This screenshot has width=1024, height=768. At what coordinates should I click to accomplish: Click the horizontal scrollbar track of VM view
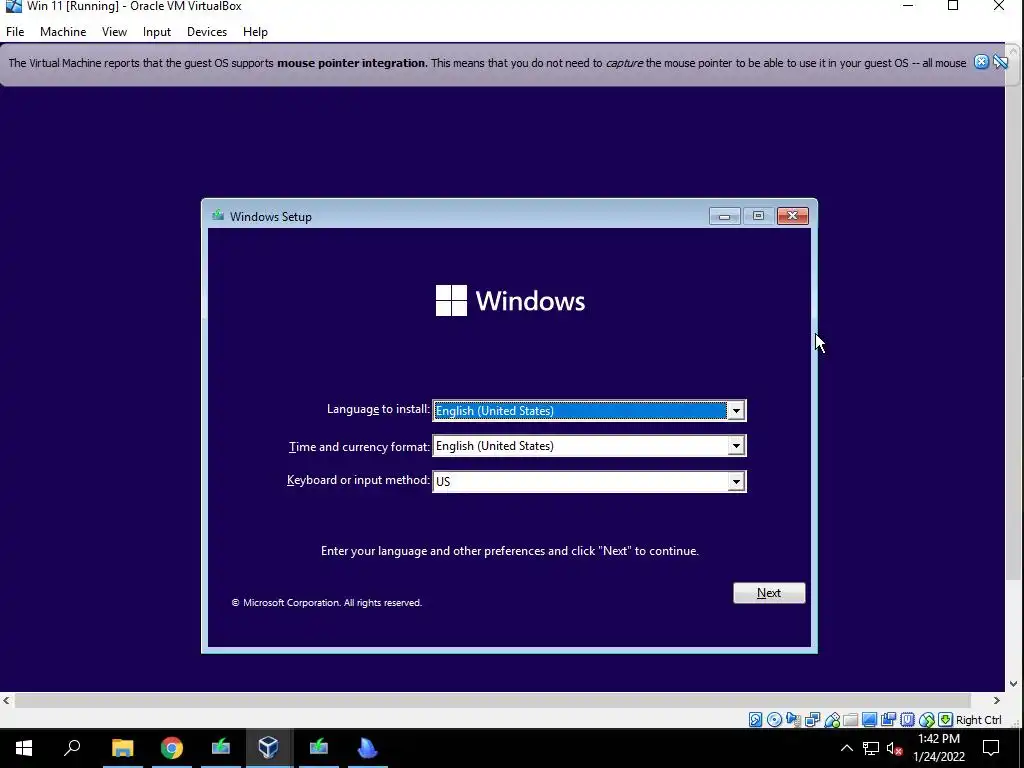coord(502,701)
